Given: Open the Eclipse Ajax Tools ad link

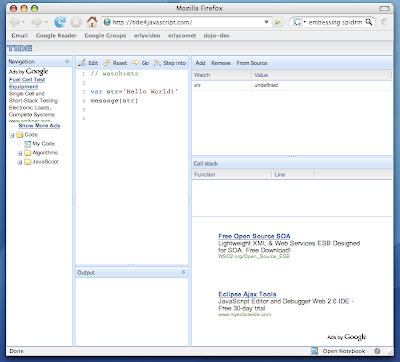Looking at the screenshot, I should pyautogui.click(x=247, y=294).
